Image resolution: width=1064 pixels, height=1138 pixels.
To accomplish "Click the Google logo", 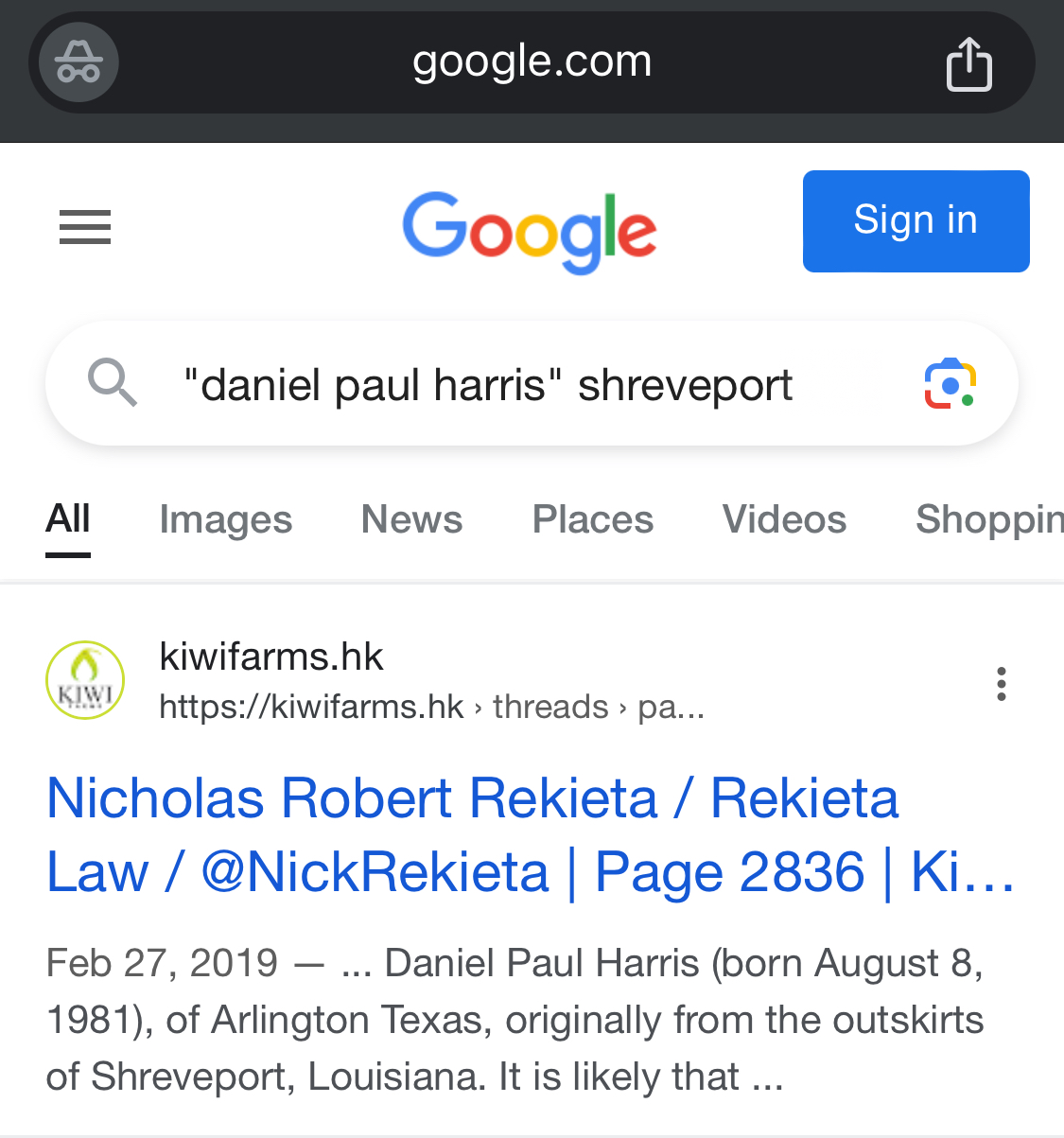I will pyautogui.click(x=530, y=231).
